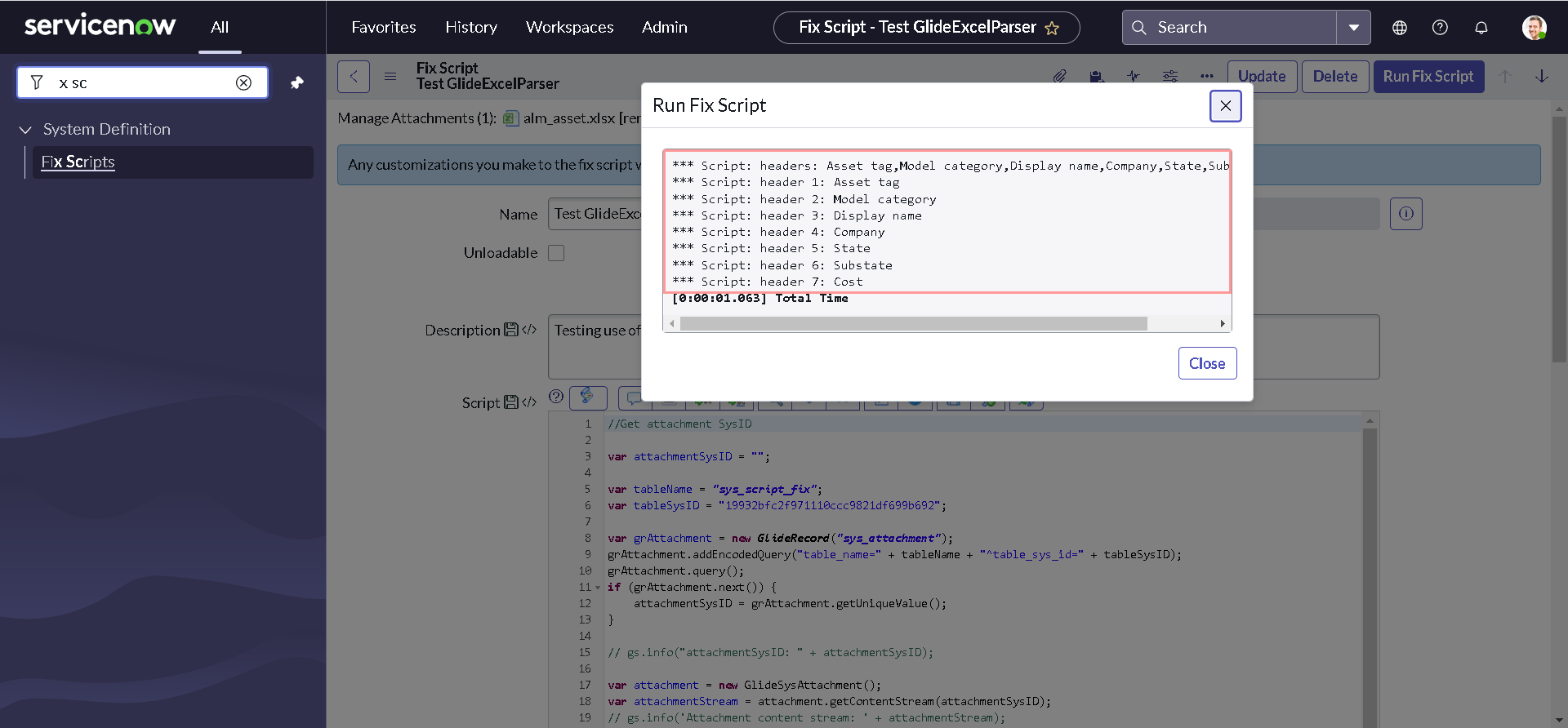The image size is (1568, 728).
Task: Open the more options ellipsis icon
Action: pos(1207,77)
